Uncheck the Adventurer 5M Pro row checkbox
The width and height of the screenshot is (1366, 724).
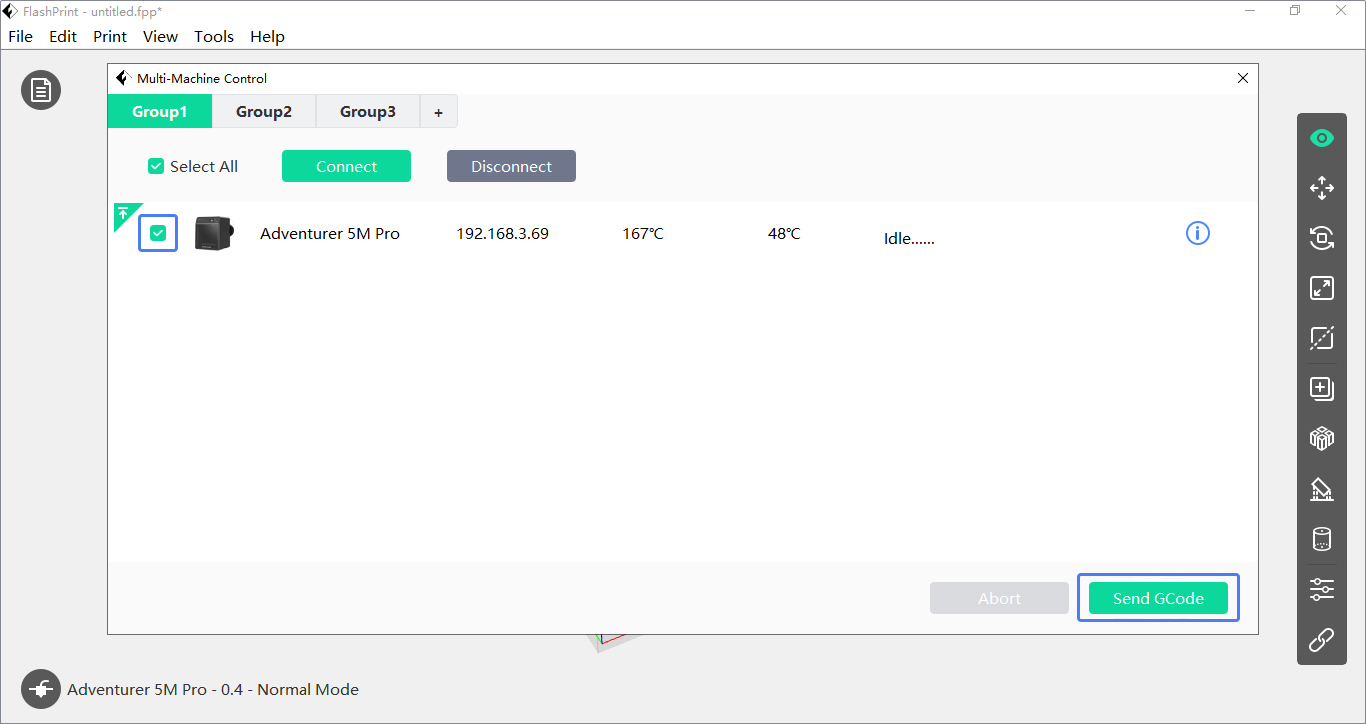[x=158, y=233]
